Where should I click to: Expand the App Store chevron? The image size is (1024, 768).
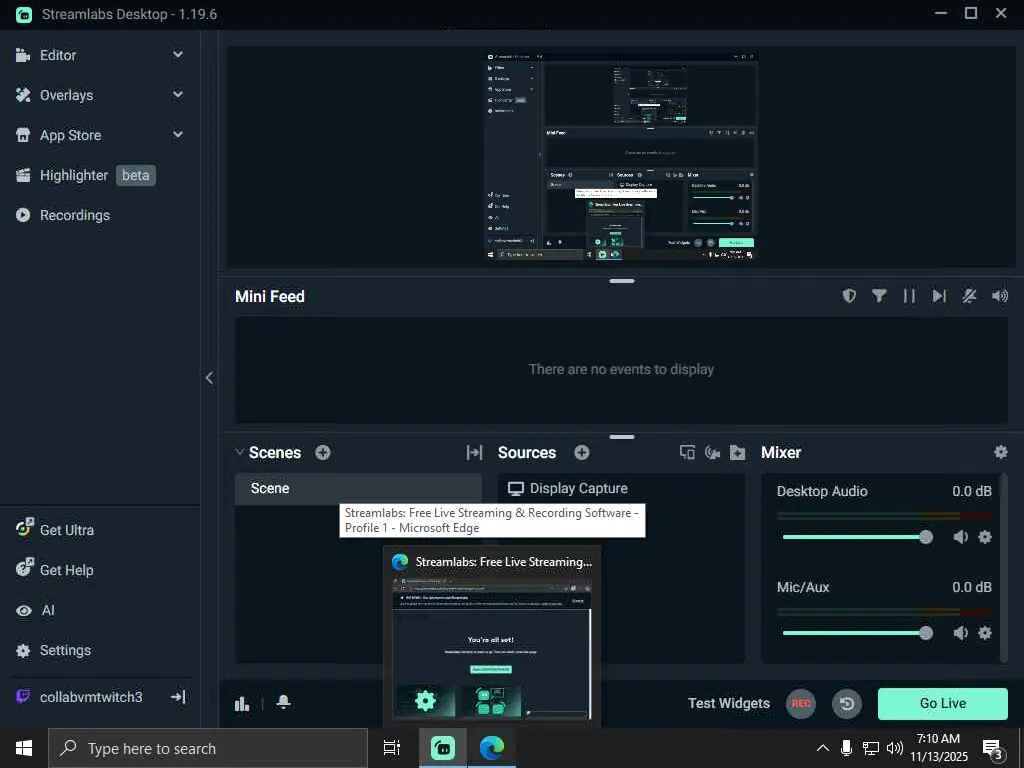(x=178, y=135)
